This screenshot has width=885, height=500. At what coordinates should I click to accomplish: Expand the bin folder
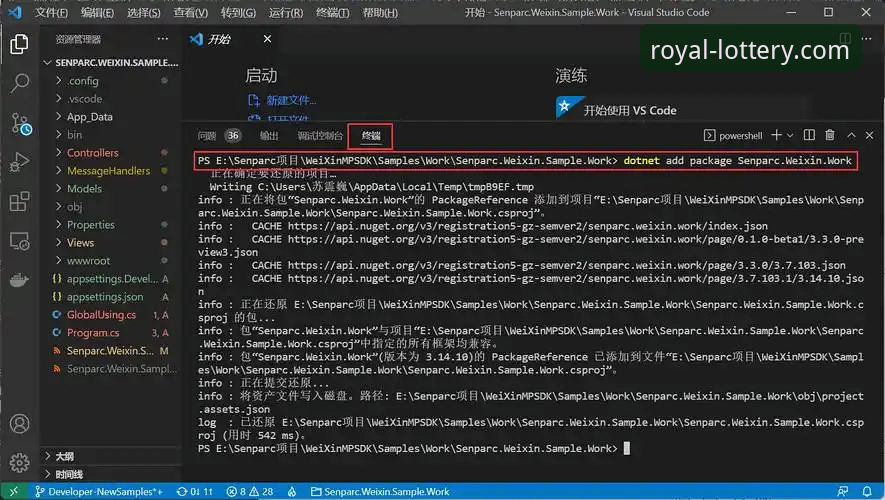(111, 135)
